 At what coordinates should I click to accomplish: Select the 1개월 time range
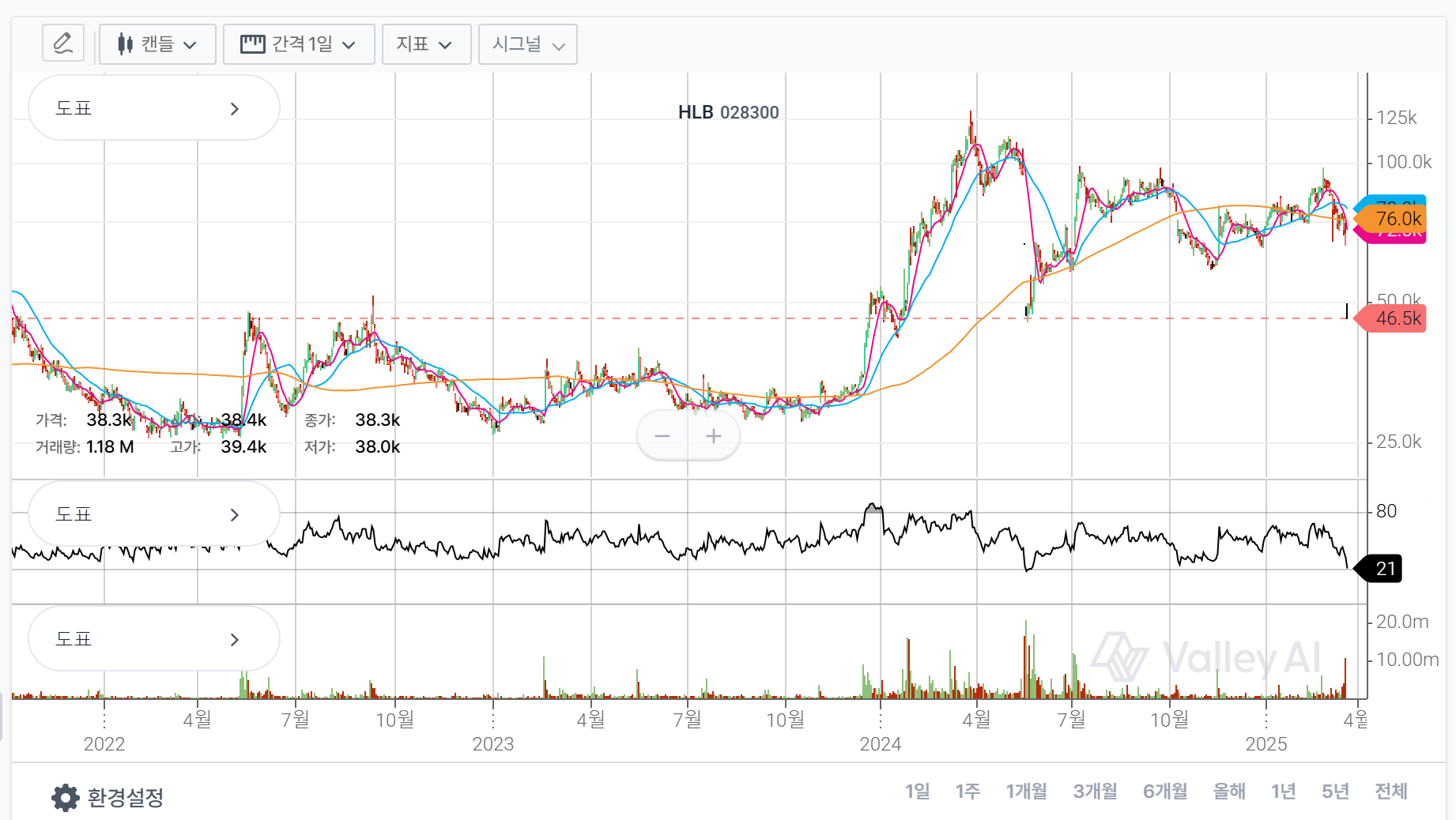coord(1026,791)
